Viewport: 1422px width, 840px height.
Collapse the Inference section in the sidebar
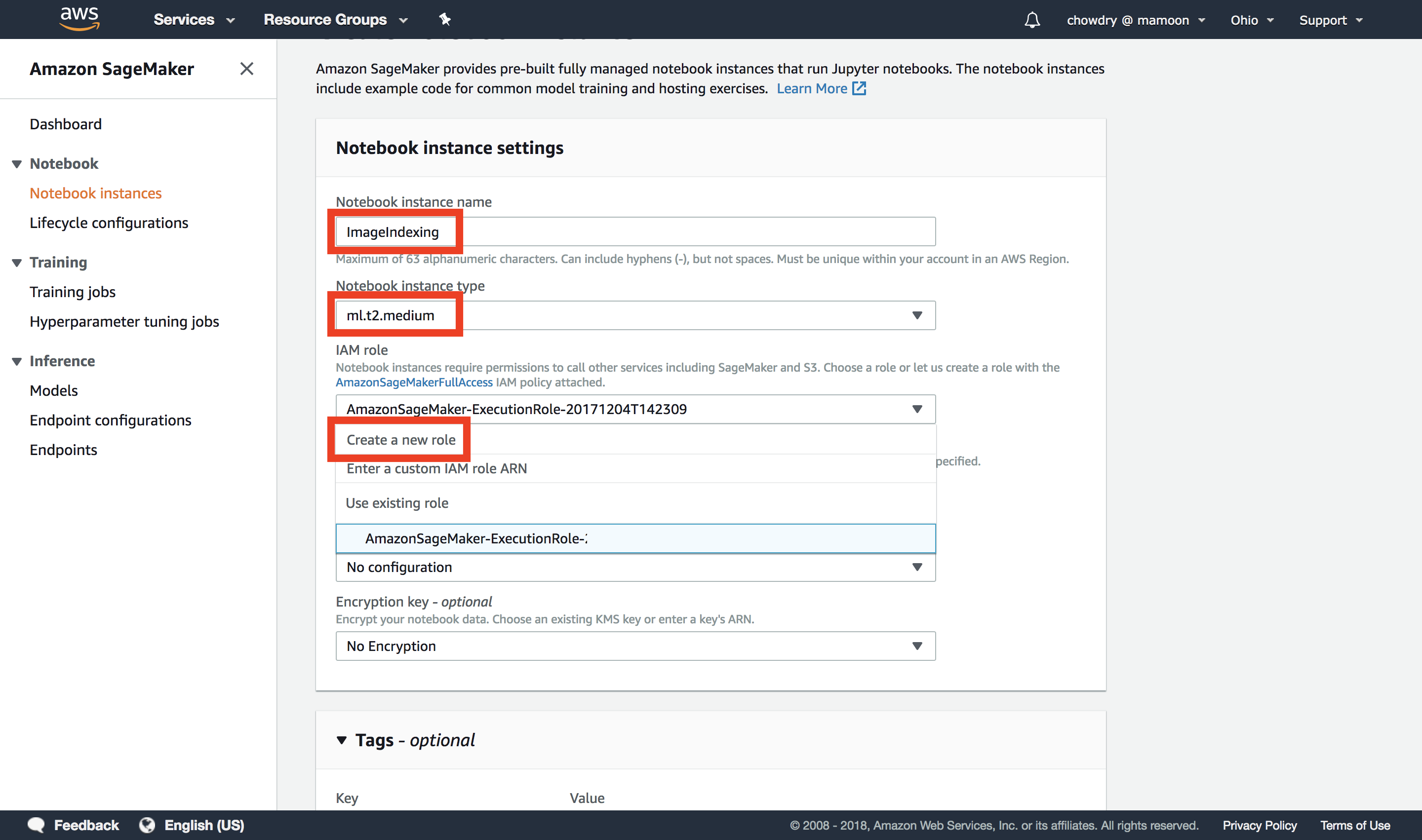pos(16,362)
